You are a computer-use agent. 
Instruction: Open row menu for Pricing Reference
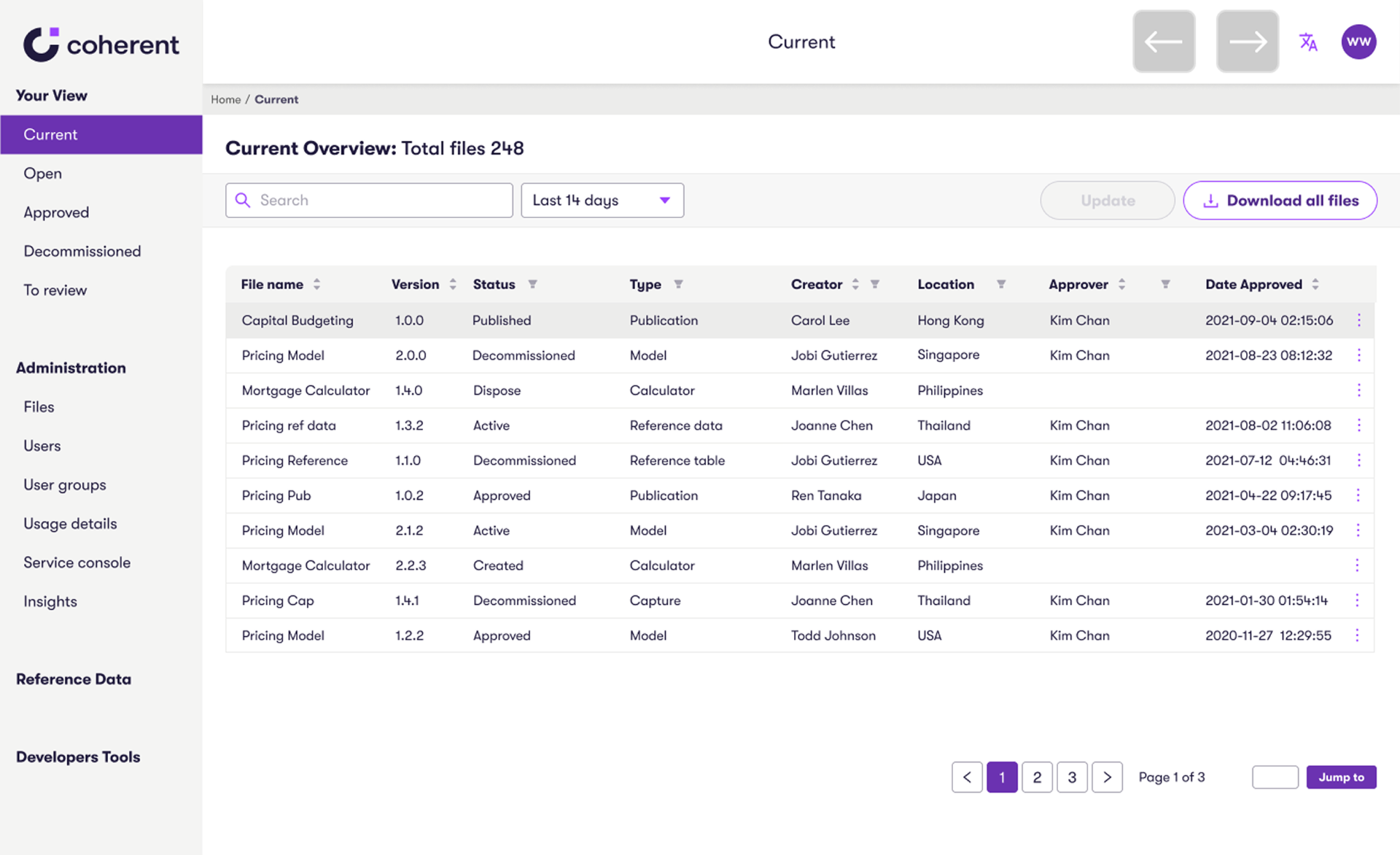pyautogui.click(x=1358, y=460)
